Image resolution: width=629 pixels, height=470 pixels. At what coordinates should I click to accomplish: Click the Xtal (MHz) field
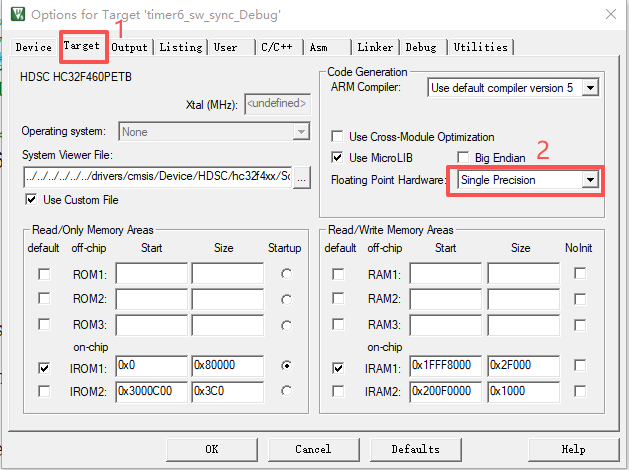click(x=277, y=104)
